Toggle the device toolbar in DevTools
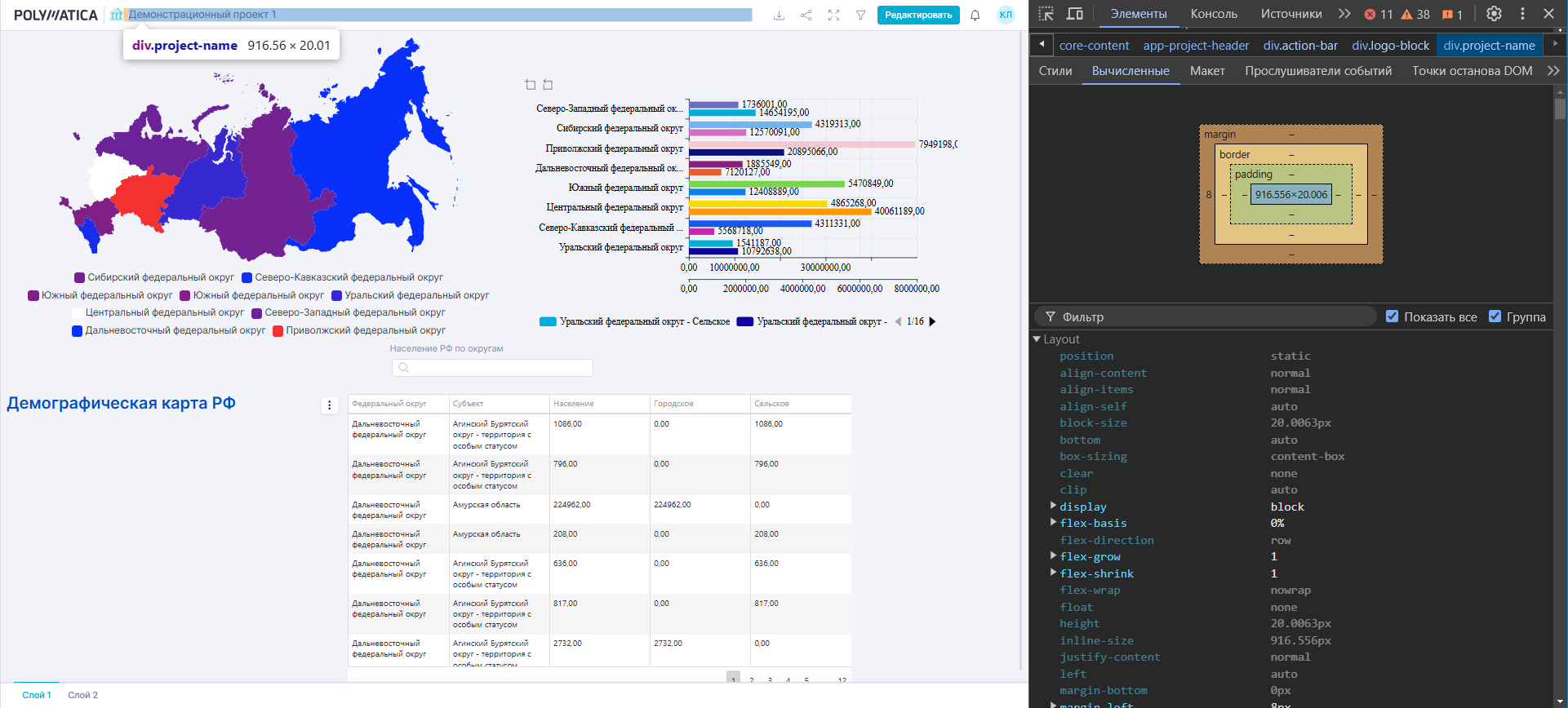The image size is (1568, 708). pyautogui.click(x=1075, y=14)
